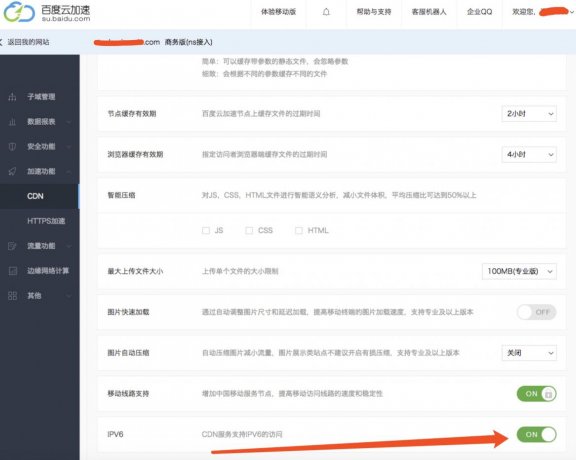Go back via 返回我的网站
This screenshot has width=576, height=460.
[x=28, y=42]
